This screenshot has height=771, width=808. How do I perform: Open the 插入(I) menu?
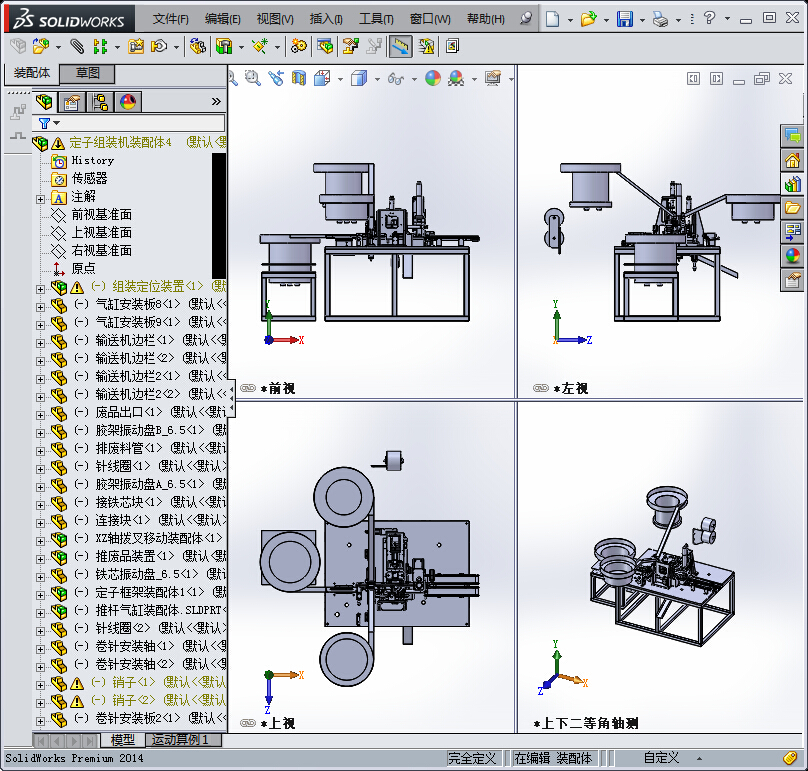click(x=326, y=19)
